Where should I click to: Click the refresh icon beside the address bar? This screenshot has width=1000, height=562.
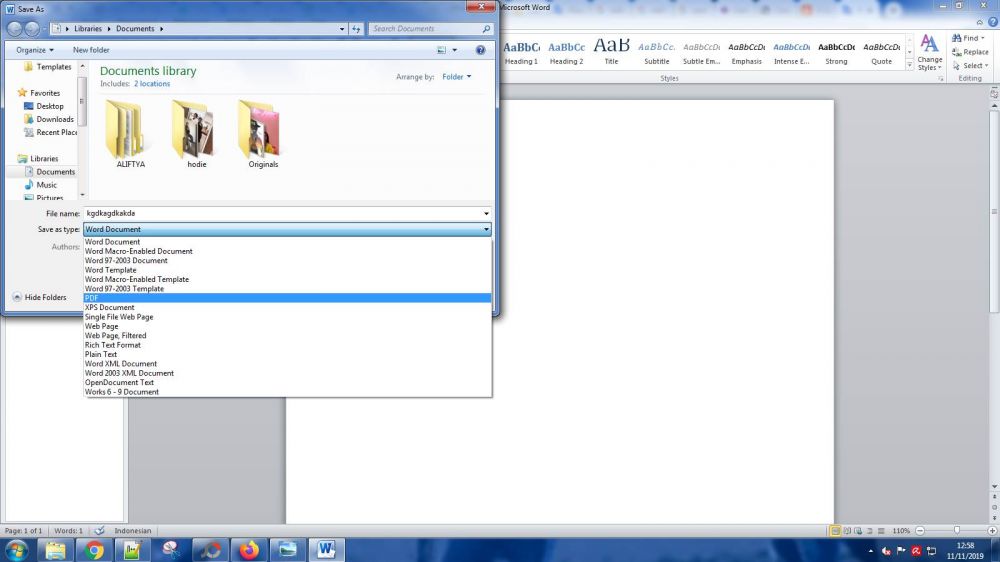[x=356, y=29]
